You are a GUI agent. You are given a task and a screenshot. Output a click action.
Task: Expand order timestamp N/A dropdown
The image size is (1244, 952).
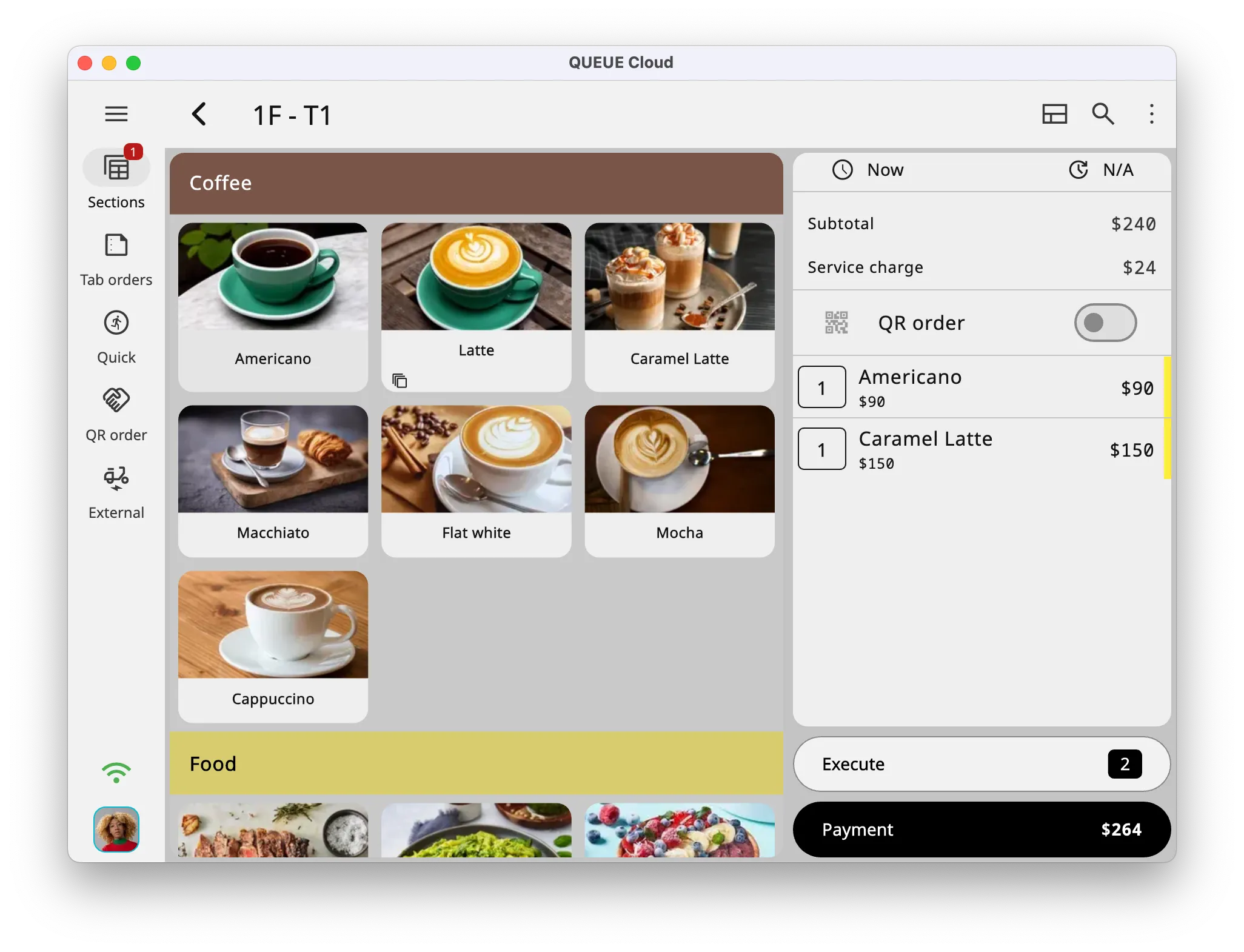click(1102, 169)
